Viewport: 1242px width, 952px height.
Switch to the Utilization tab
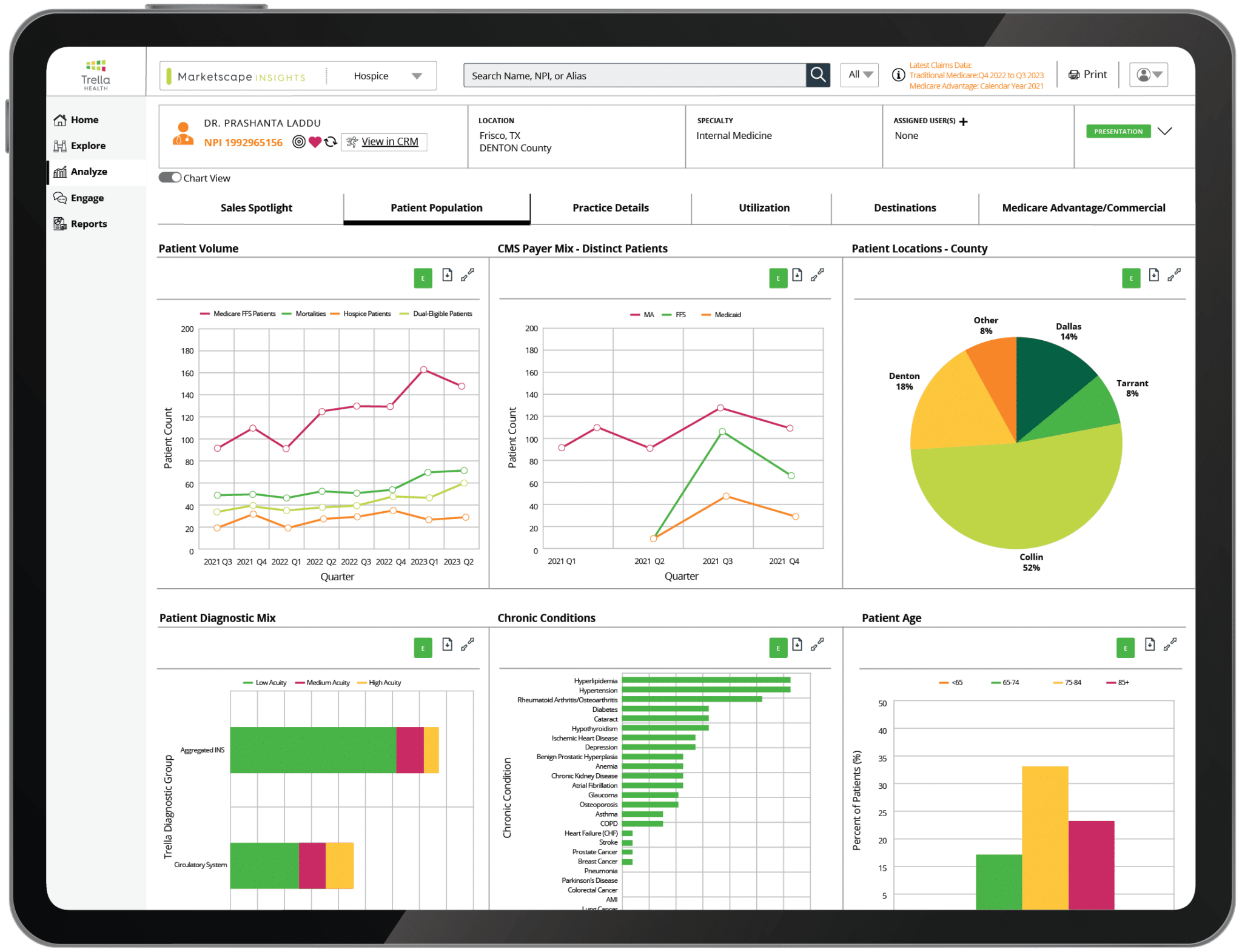point(763,207)
